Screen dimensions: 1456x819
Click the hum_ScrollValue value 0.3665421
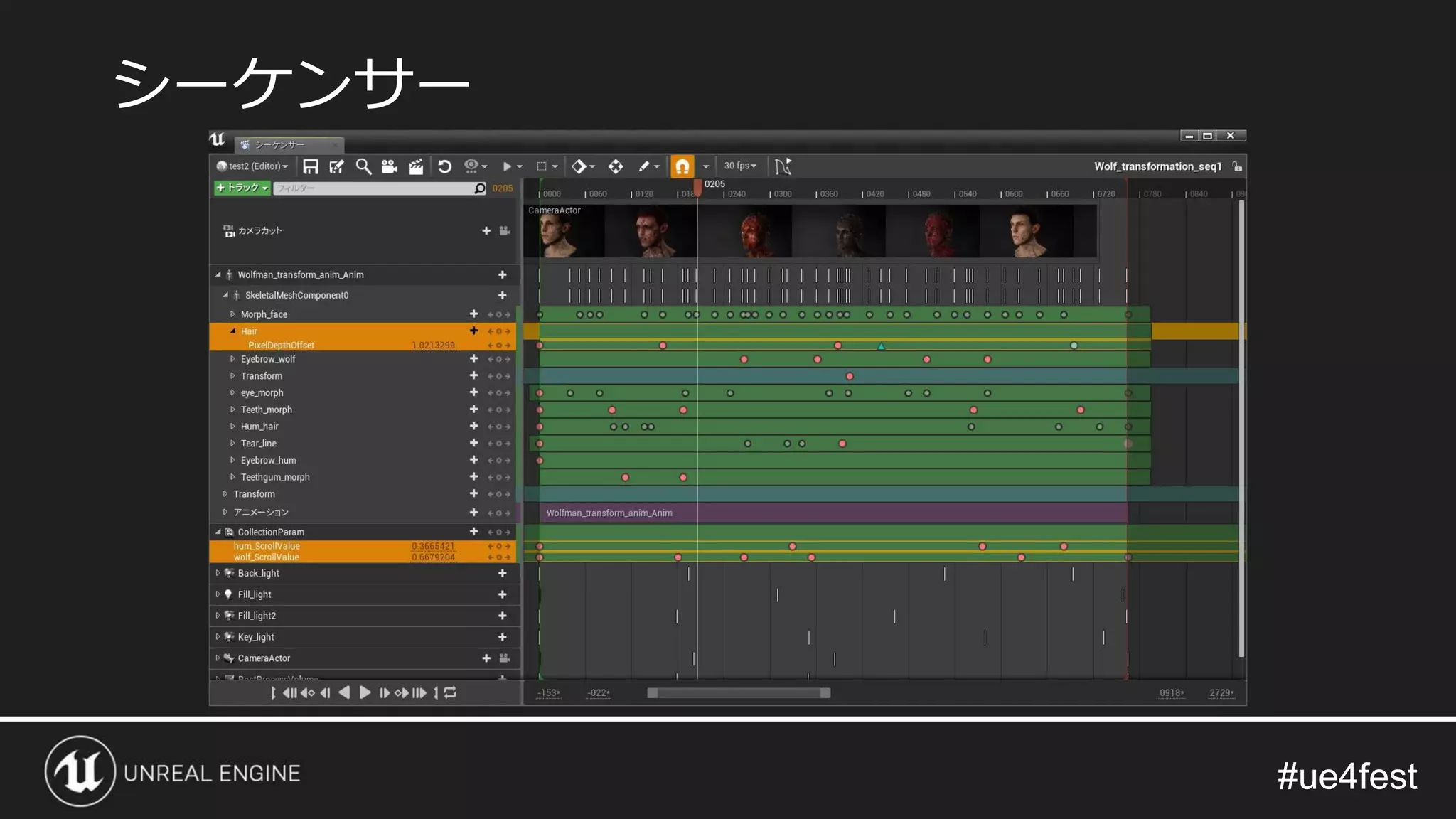tap(433, 546)
